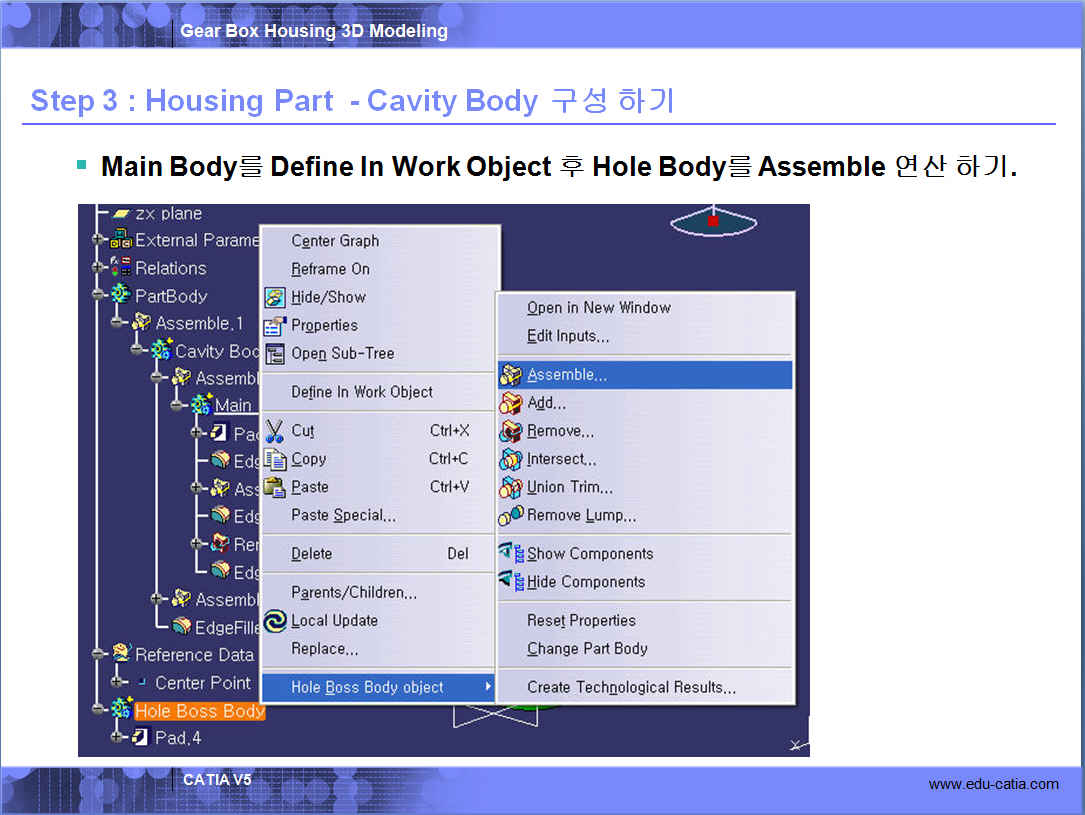Select Show Components in the submenu
1085x815 pixels.
[589, 554]
